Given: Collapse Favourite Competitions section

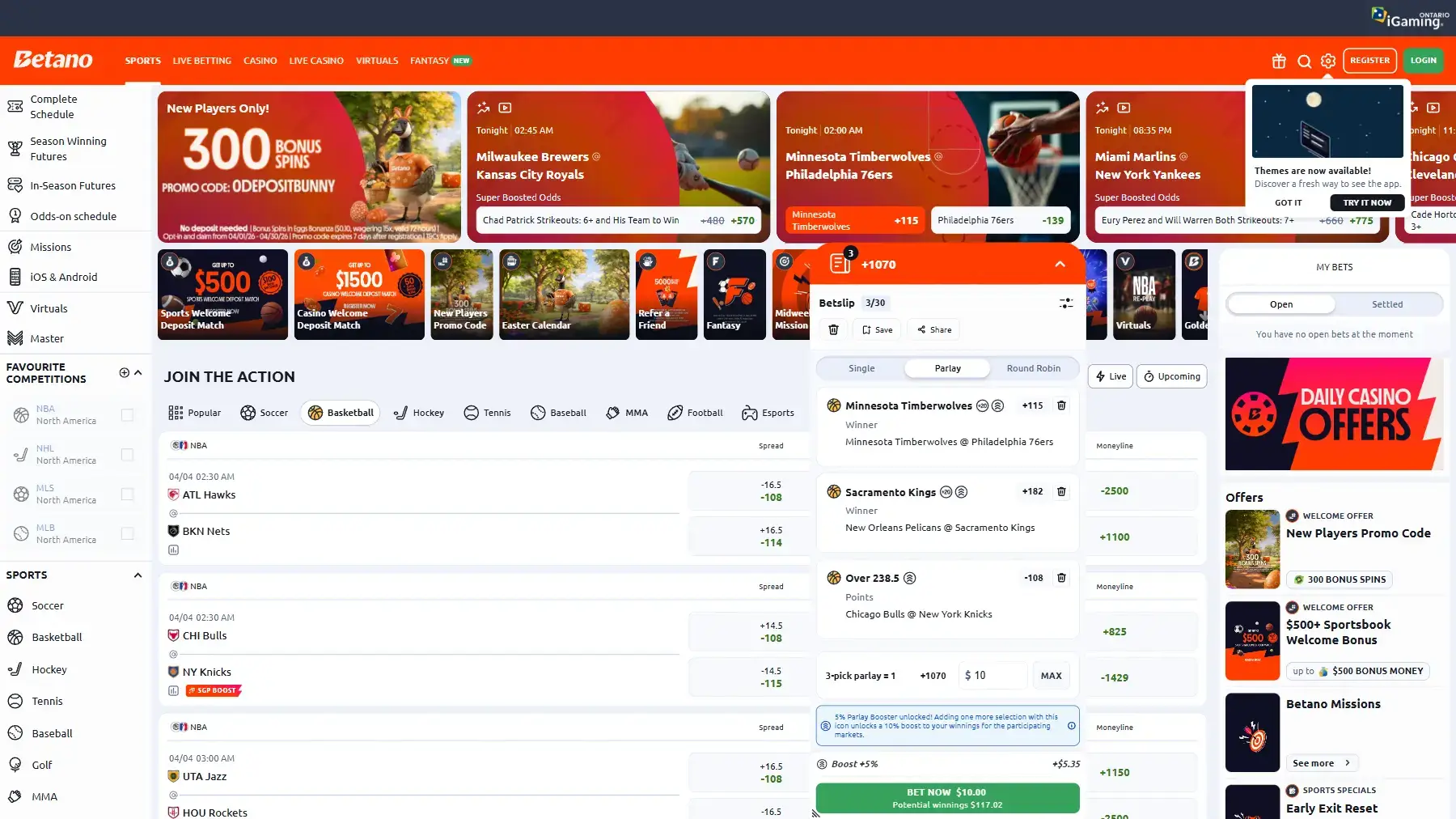Looking at the screenshot, I should [138, 372].
